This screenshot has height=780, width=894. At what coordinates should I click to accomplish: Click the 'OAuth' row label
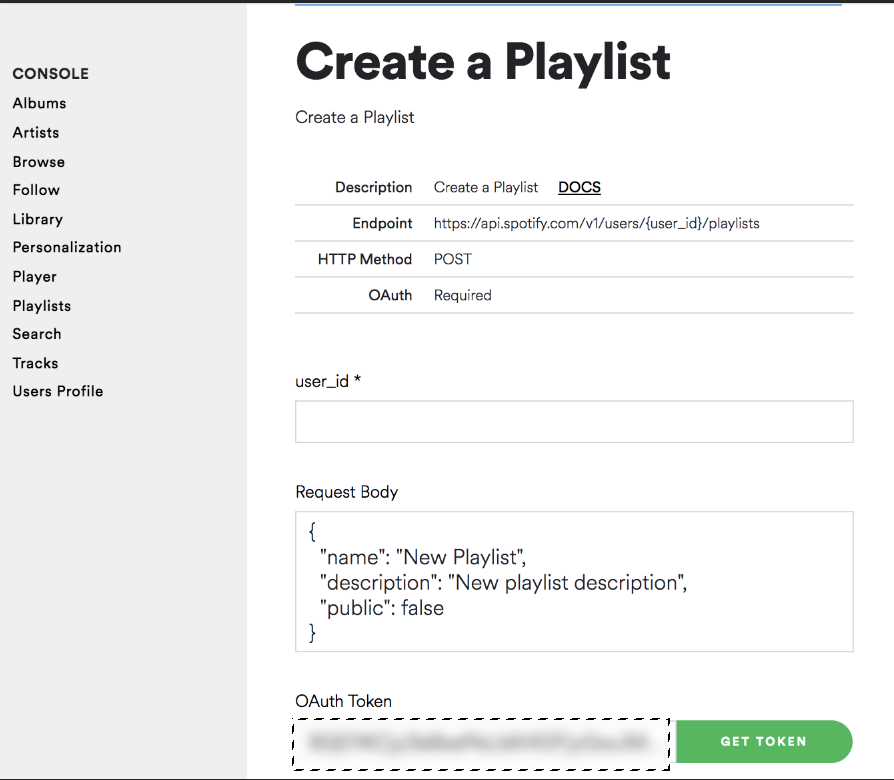(x=390, y=295)
